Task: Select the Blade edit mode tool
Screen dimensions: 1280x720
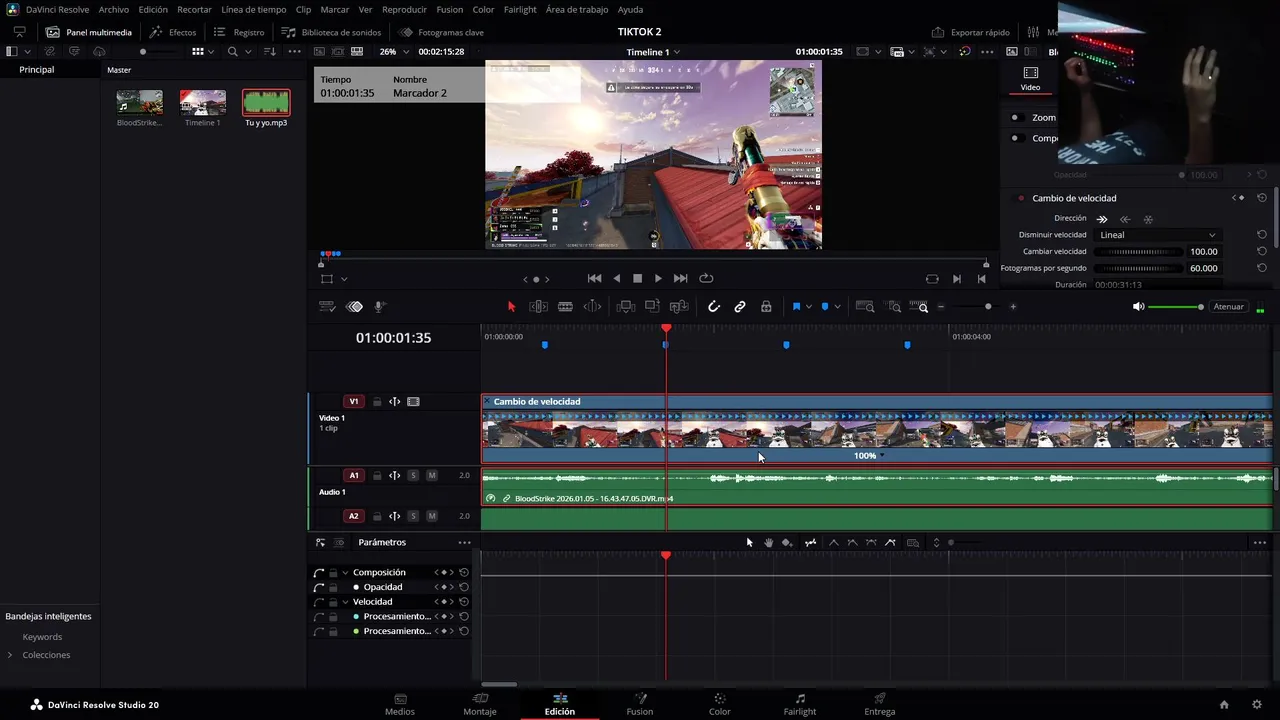Action: [565, 307]
